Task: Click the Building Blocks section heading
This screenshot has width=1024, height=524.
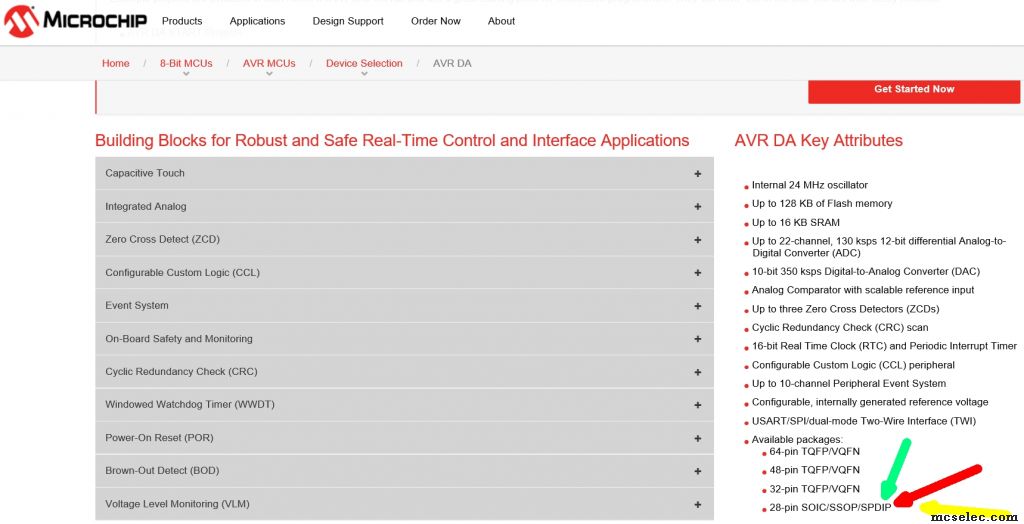Action: (x=392, y=140)
